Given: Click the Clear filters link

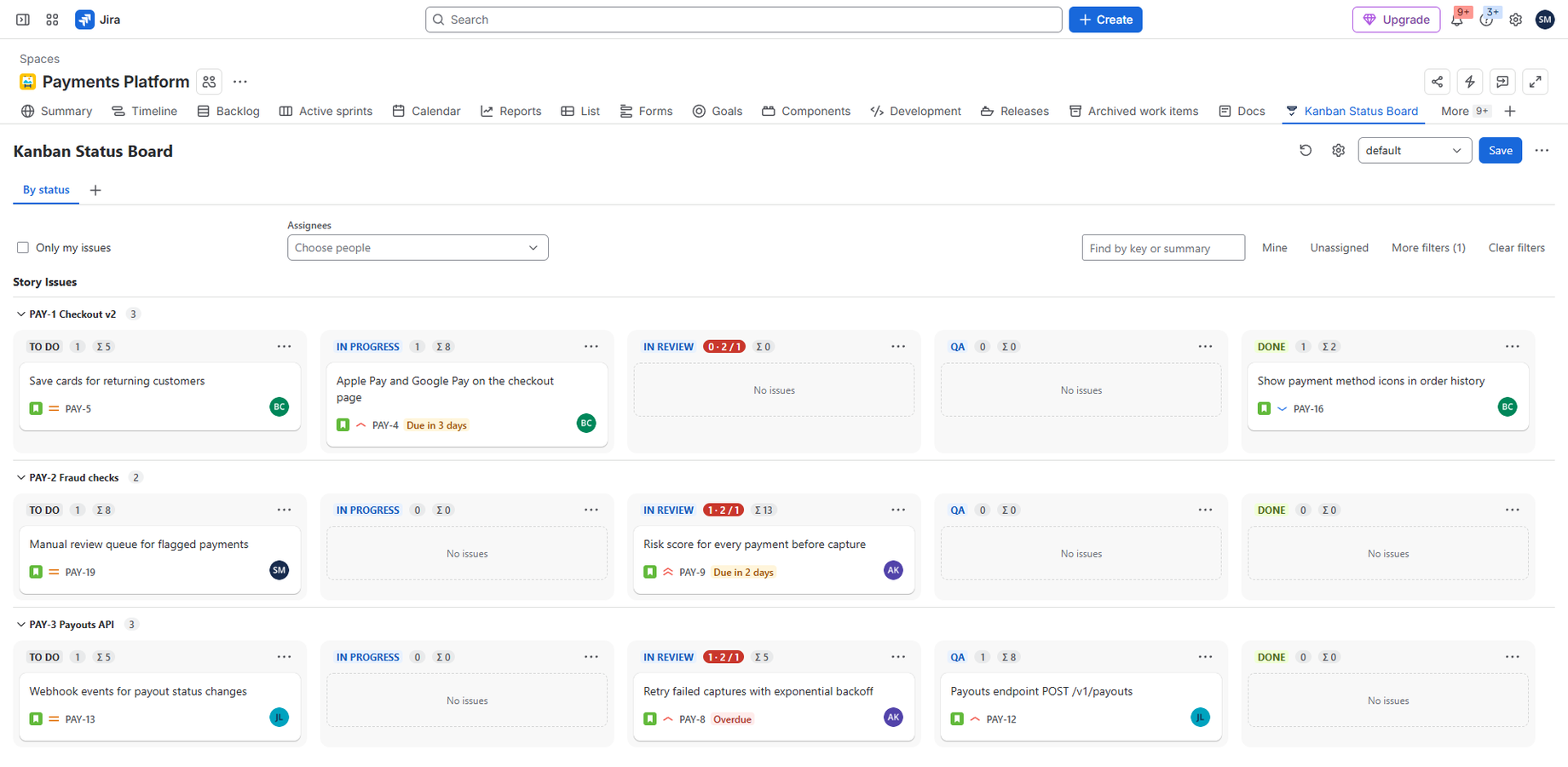Looking at the screenshot, I should 1516,248.
